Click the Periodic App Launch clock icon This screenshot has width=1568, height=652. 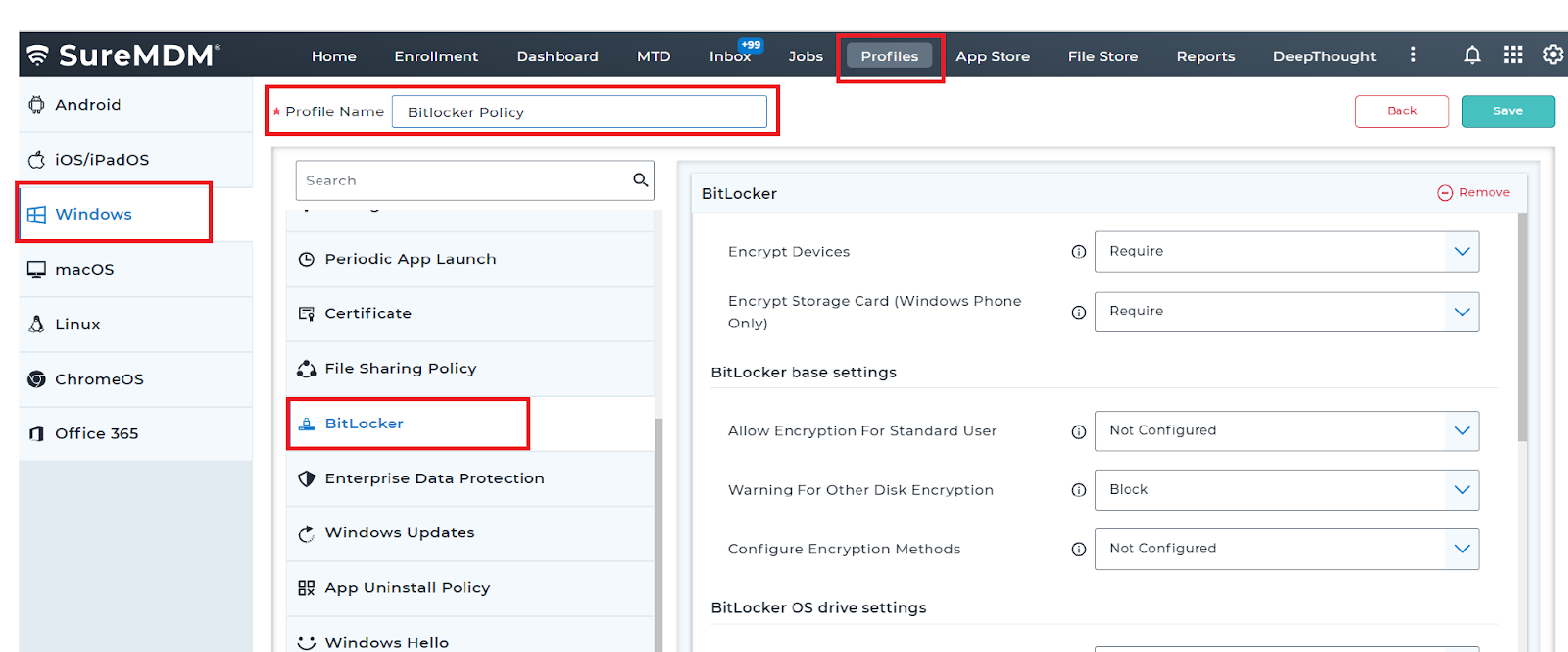tap(307, 259)
